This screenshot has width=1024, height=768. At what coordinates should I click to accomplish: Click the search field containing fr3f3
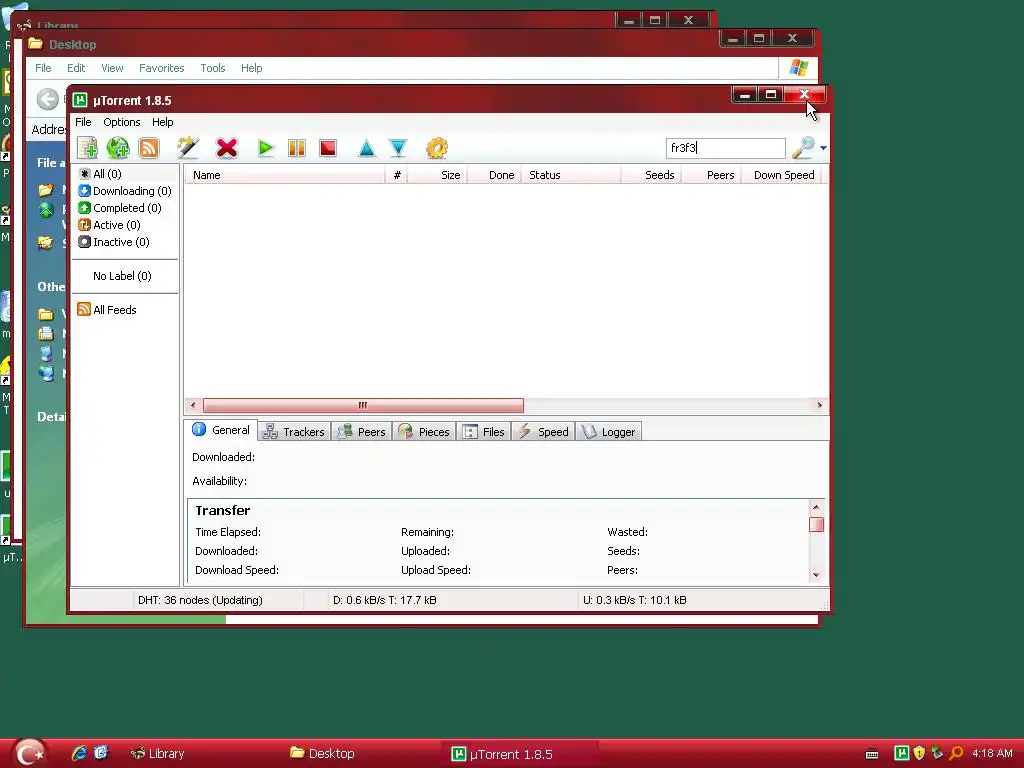[726, 148]
